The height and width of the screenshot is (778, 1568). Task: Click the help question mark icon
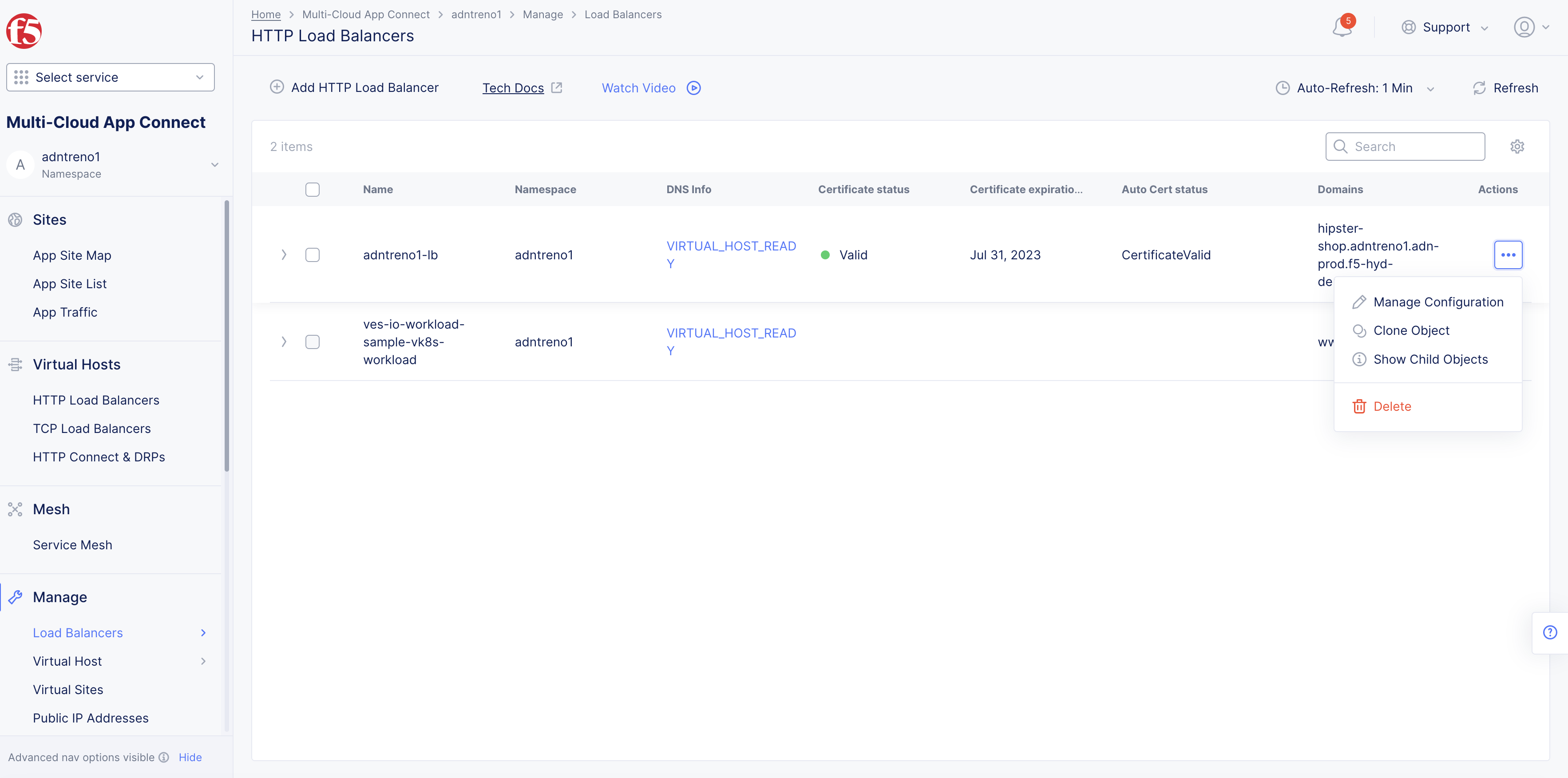1550,632
